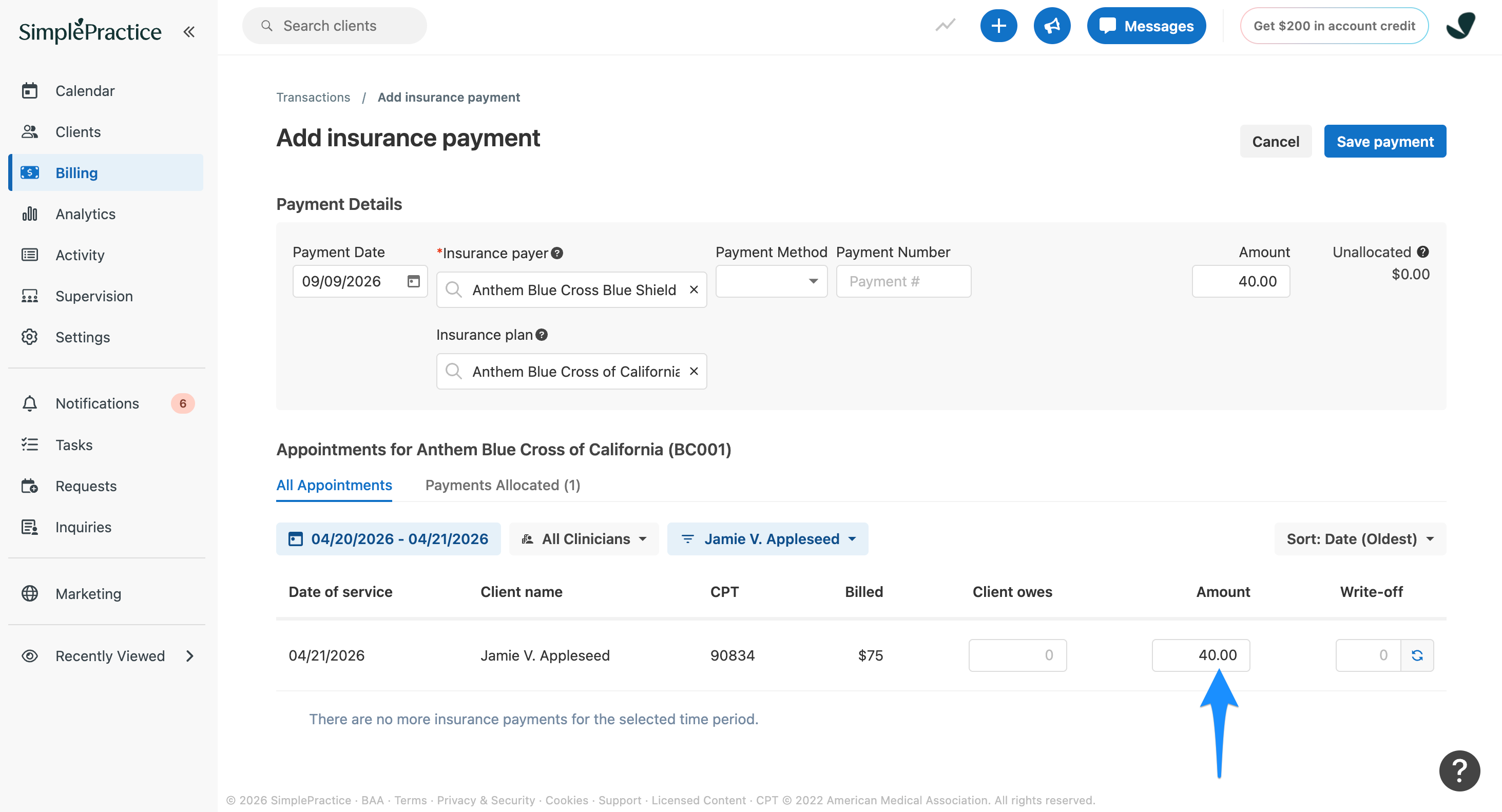Click the SimplePractice logo
This screenshot has height=812, width=1502.
[90, 31]
